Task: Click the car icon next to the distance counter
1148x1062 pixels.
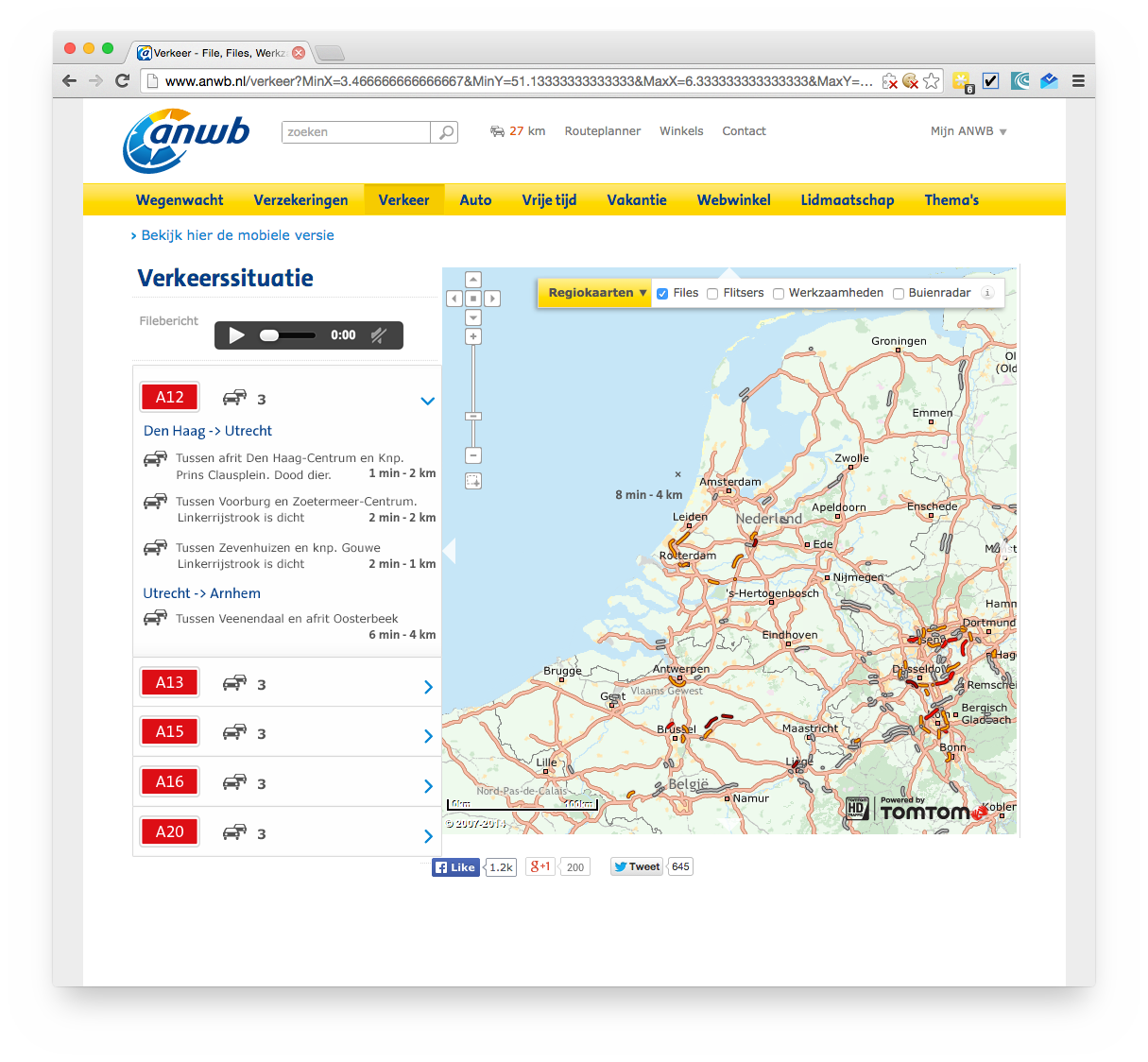Action: pos(498,131)
